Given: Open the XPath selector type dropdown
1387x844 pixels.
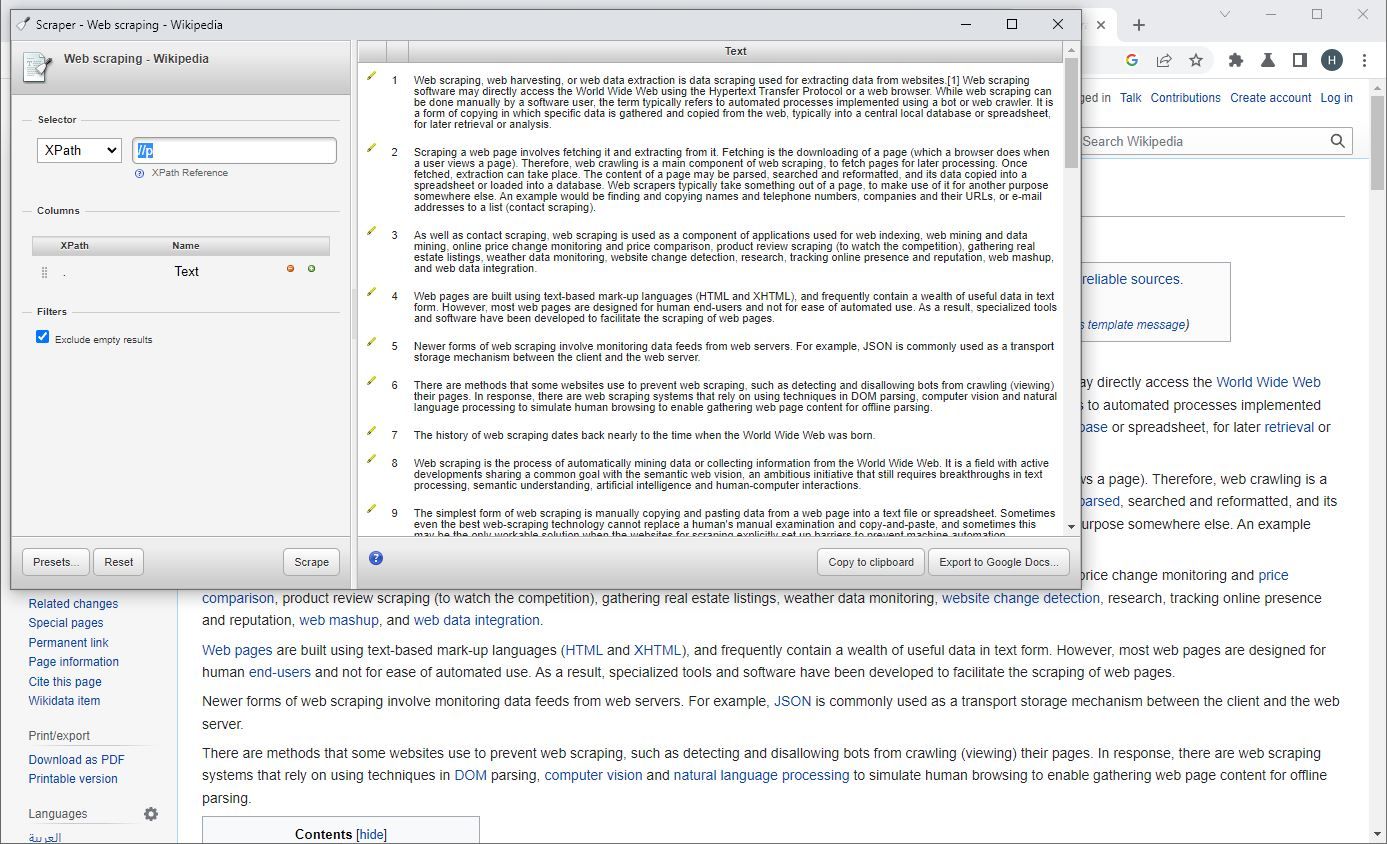Looking at the screenshot, I should (x=79, y=150).
